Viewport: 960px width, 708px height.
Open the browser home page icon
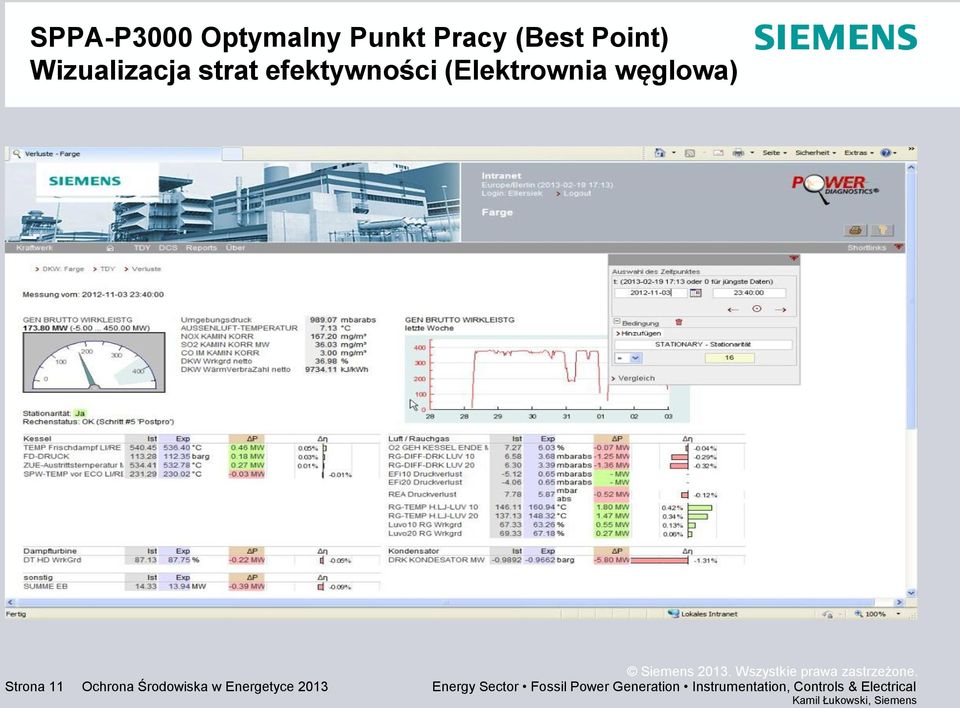[x=659, y=153]
